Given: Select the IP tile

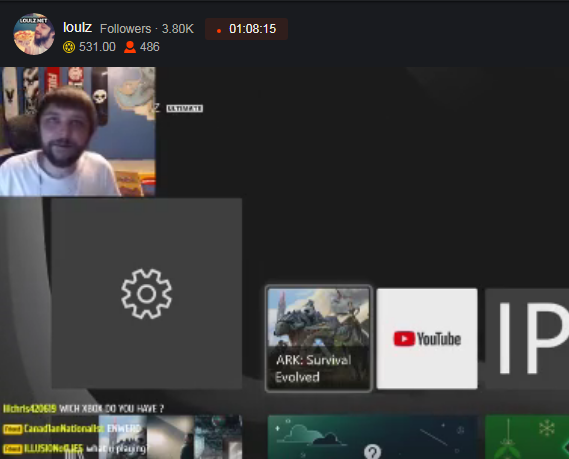Looking at the screenshot, I should pos(527,339).
